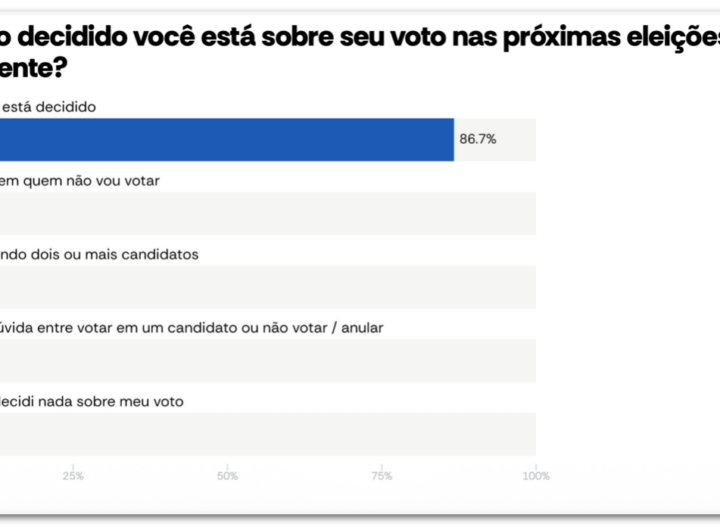Click the empty bar under 'não vou votar'
This screenshot has height=530, width=720.
point(268,213)
